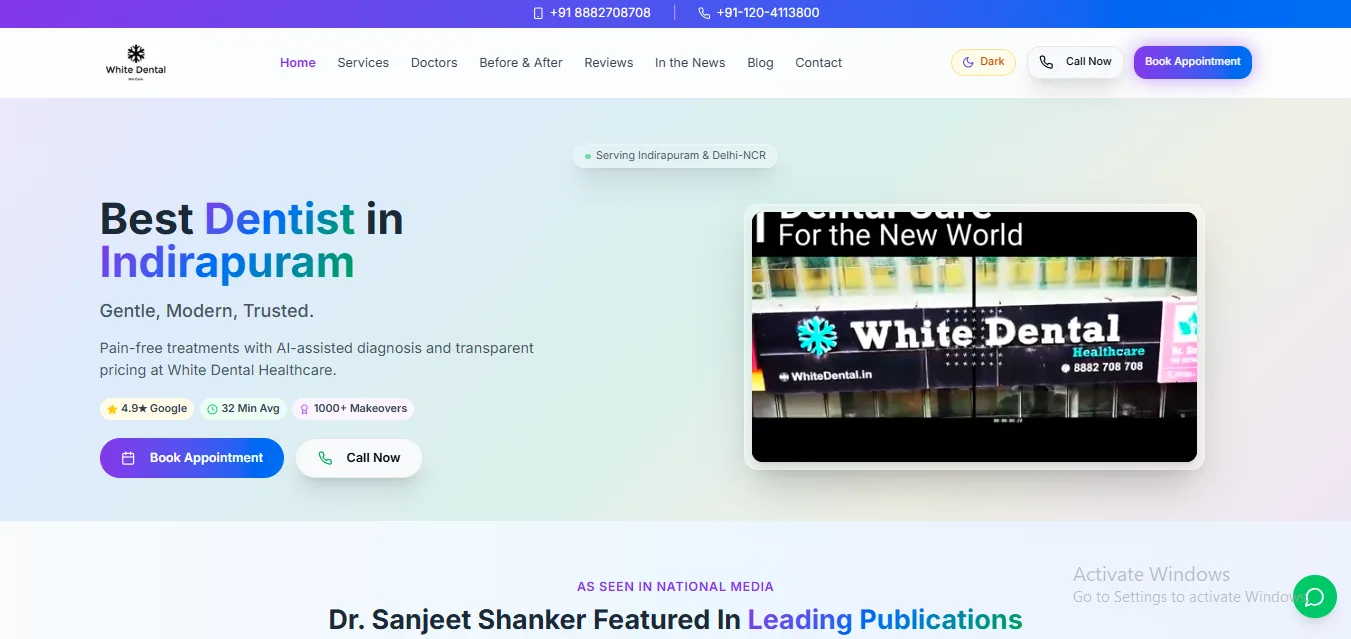The image size is (1351, 639).
Task: Click hero Call Now button
Action: click(x=359, y=458)
